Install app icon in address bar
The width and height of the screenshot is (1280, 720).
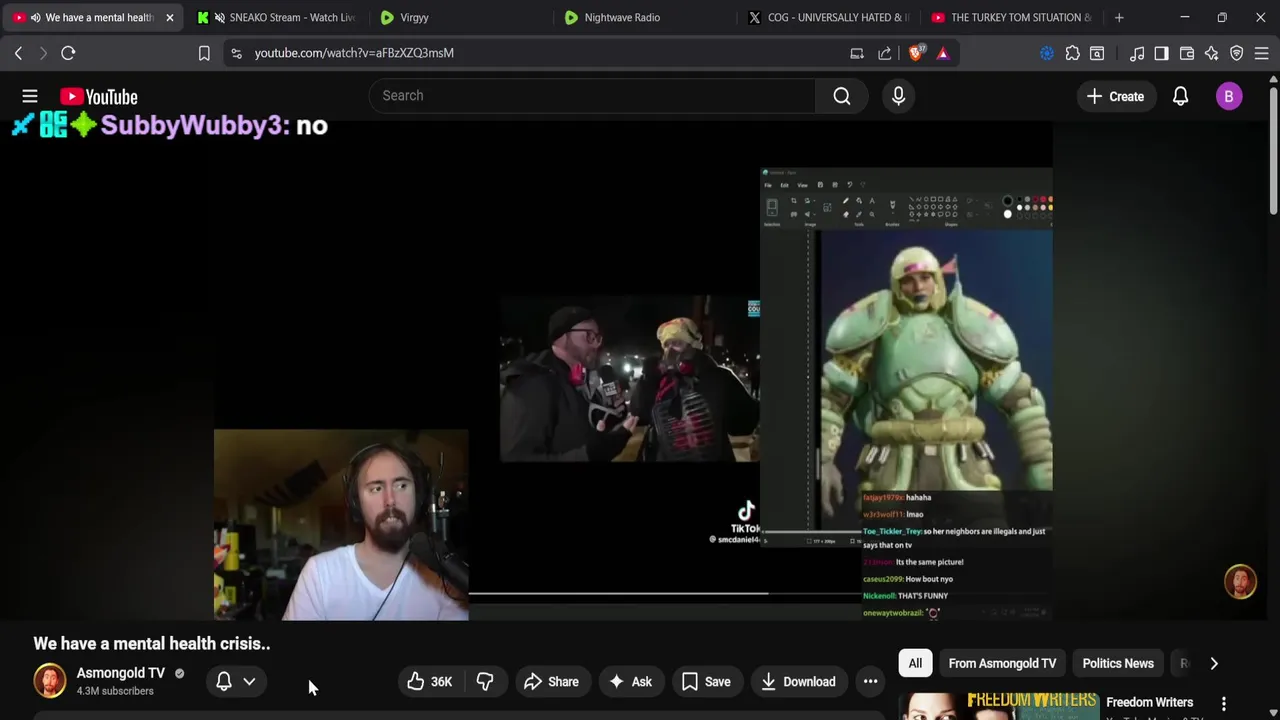(x=857, y=53)
